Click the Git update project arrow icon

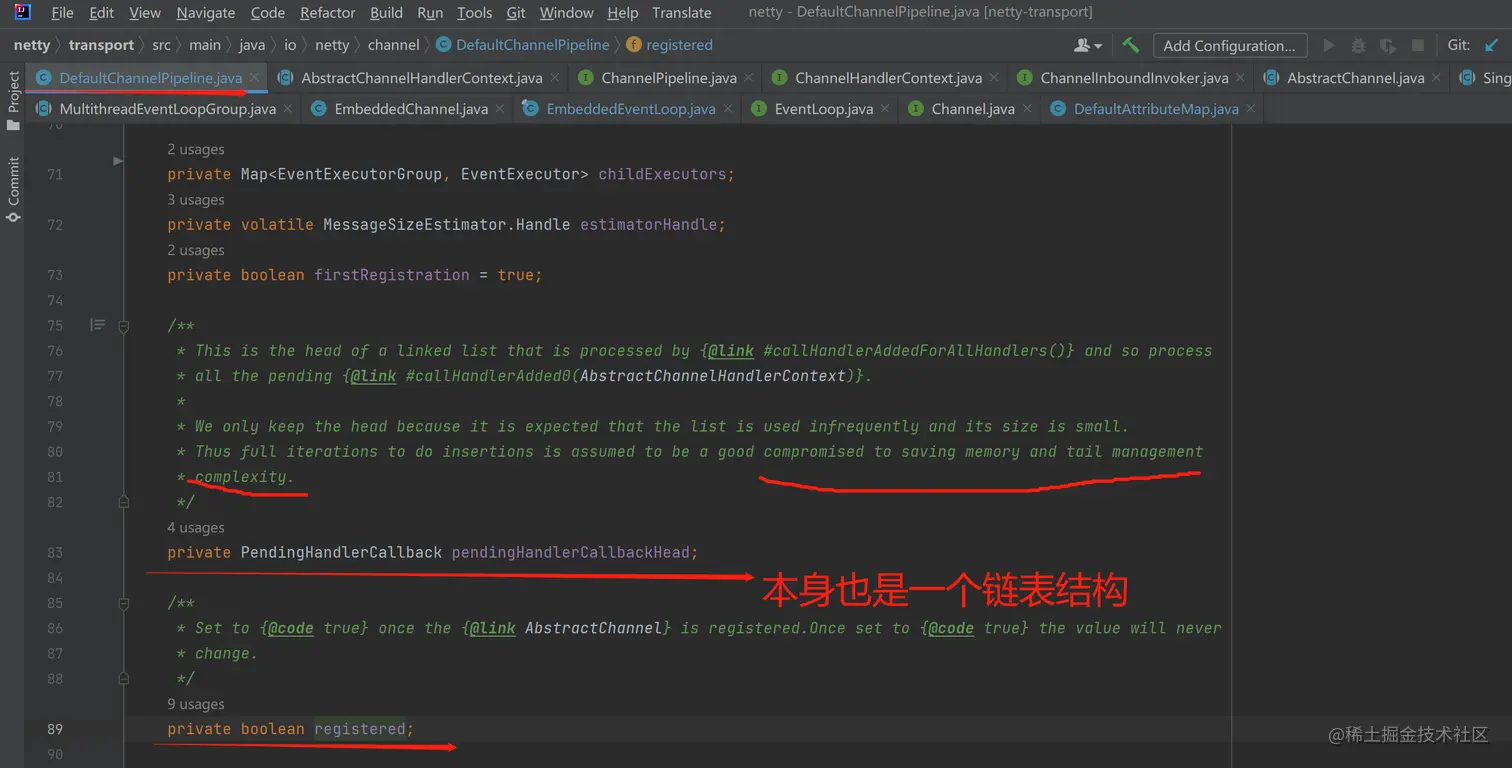point(1491,45)
